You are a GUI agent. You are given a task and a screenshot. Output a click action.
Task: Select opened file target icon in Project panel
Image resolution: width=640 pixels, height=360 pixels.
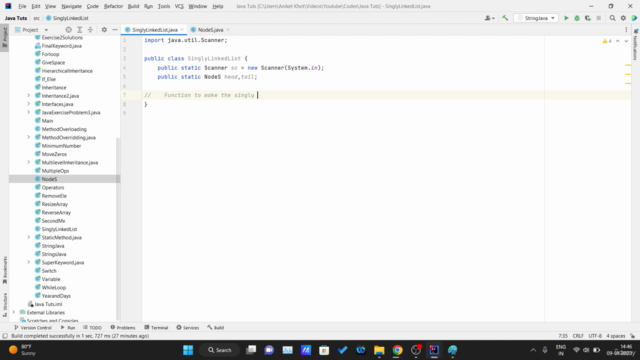[x=69, y=30]
